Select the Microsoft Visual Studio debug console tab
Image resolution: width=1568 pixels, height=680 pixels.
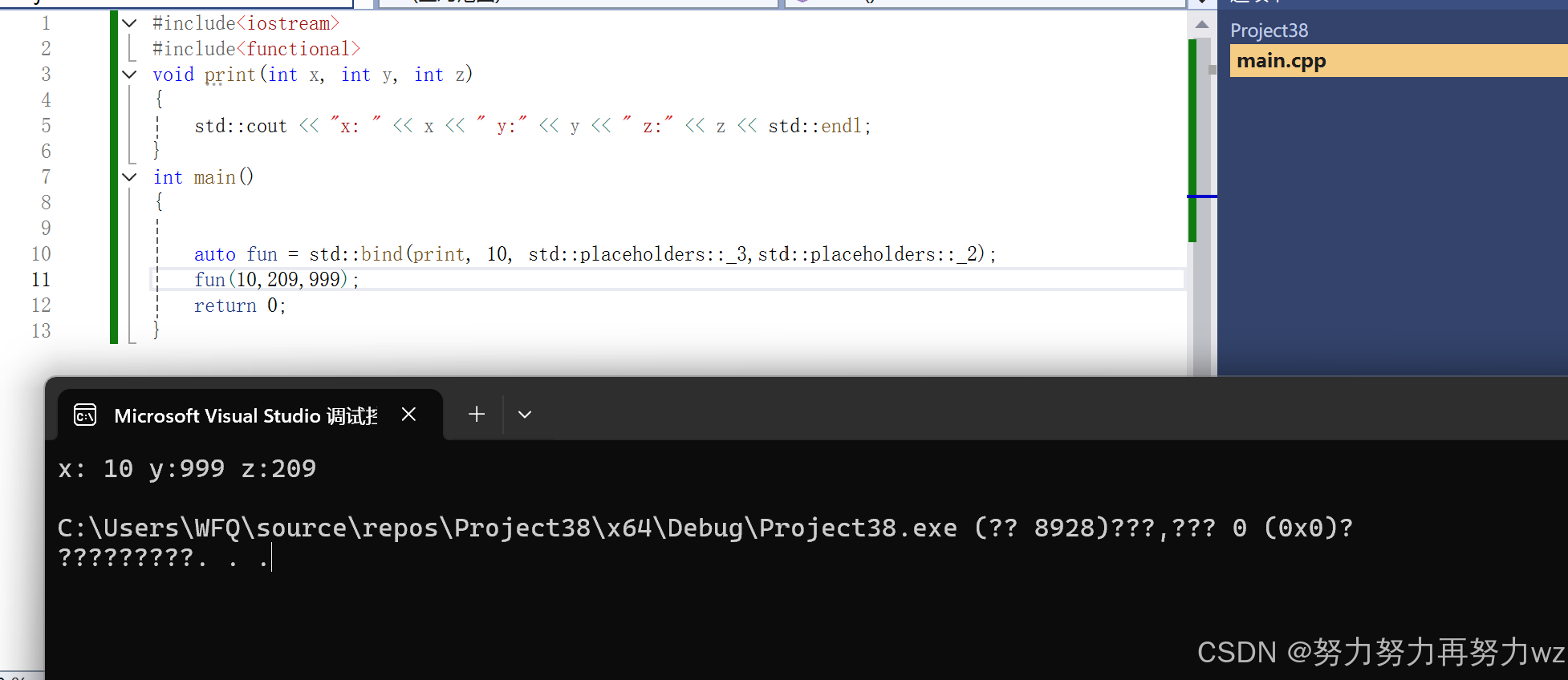coord(250,415)
